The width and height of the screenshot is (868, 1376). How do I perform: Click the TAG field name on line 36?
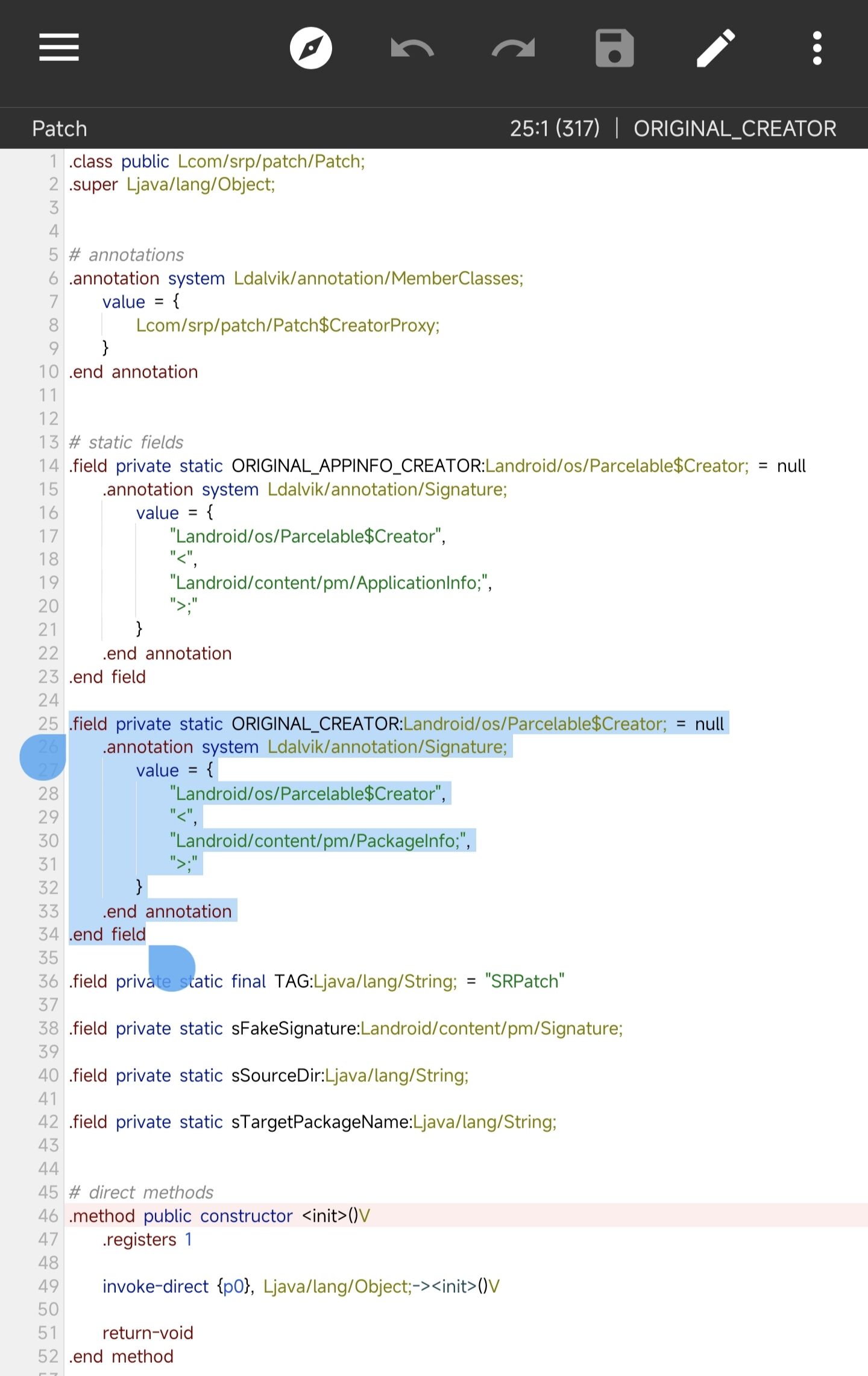292,982
